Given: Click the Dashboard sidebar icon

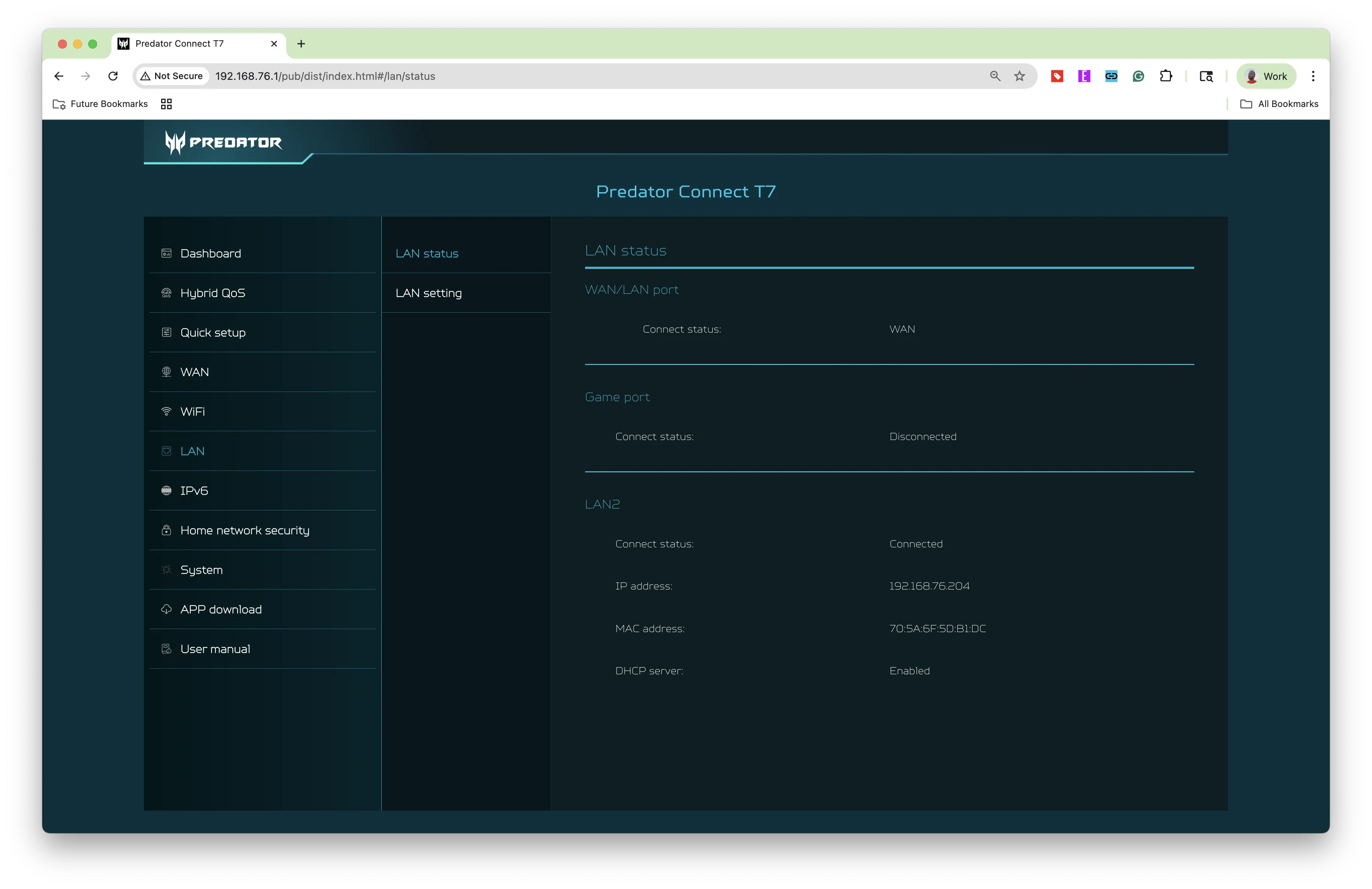Looking at the screenshot, I should tap(166, 253).
